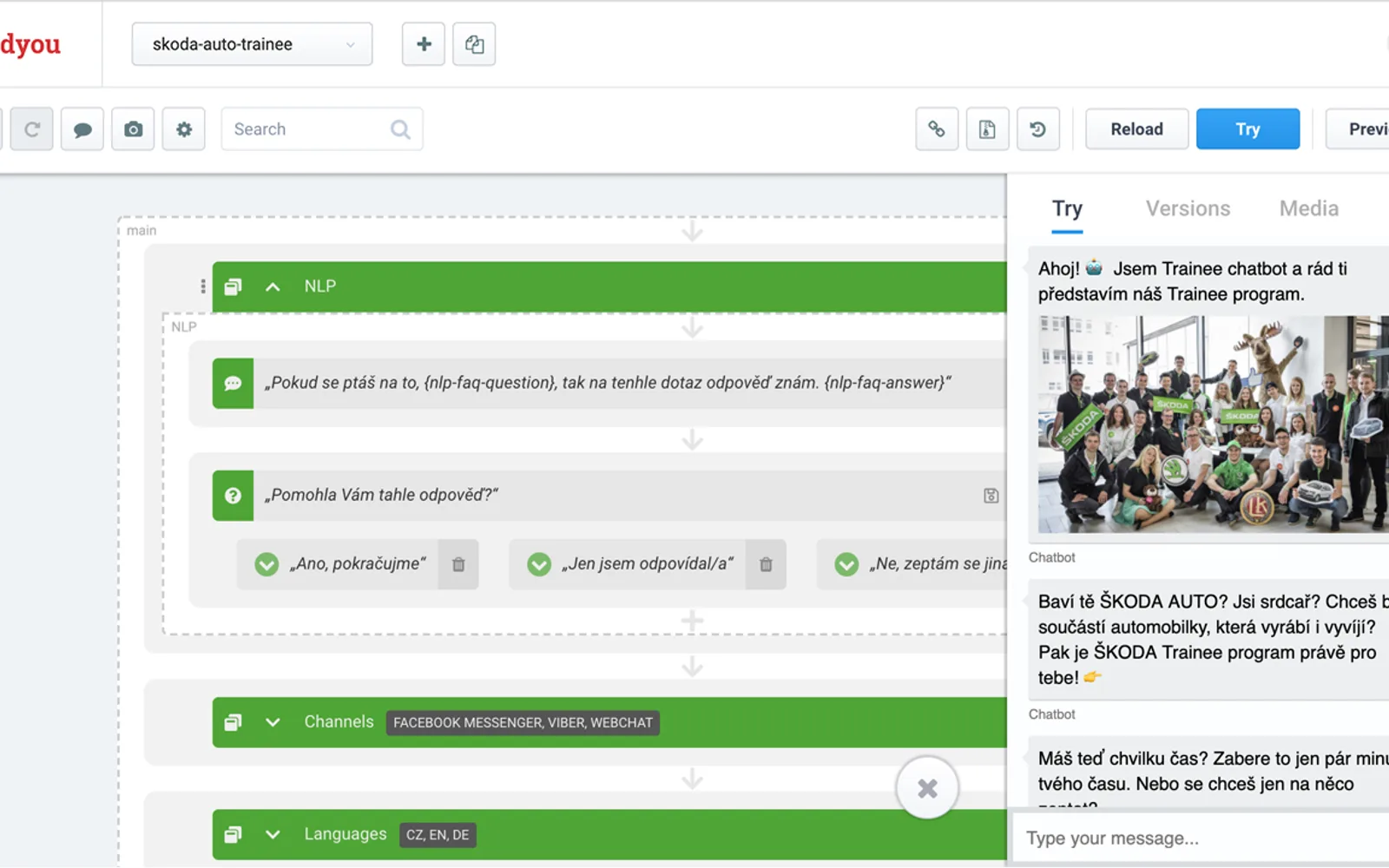1389x868 pixels.
Task: Click the Channels block stack icon
Action: click(x=233, y=722)
